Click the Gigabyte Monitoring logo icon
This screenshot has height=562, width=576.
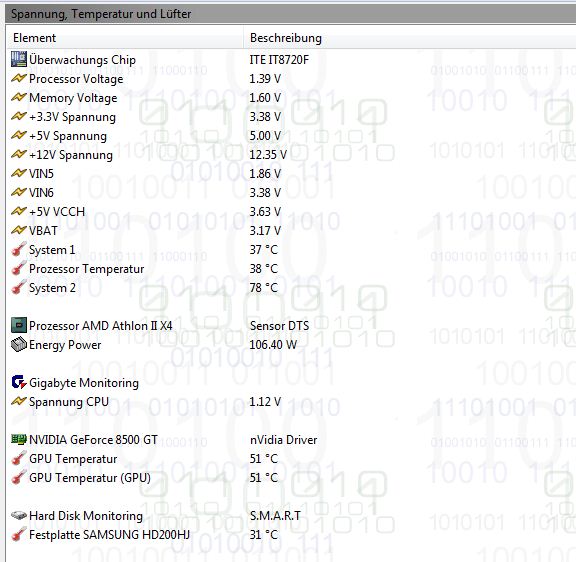[19, 382]
